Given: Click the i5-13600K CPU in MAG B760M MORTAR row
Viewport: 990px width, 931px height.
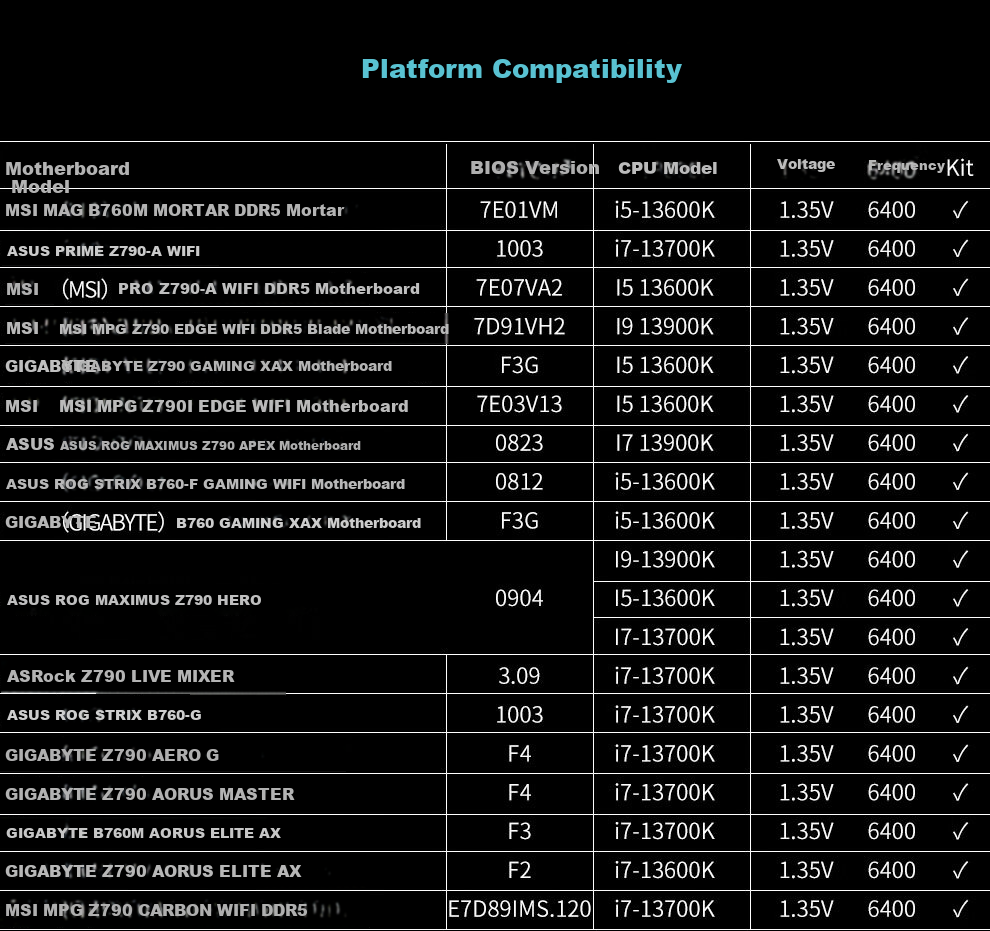Looking at the screenshot, I should (665, 210).
